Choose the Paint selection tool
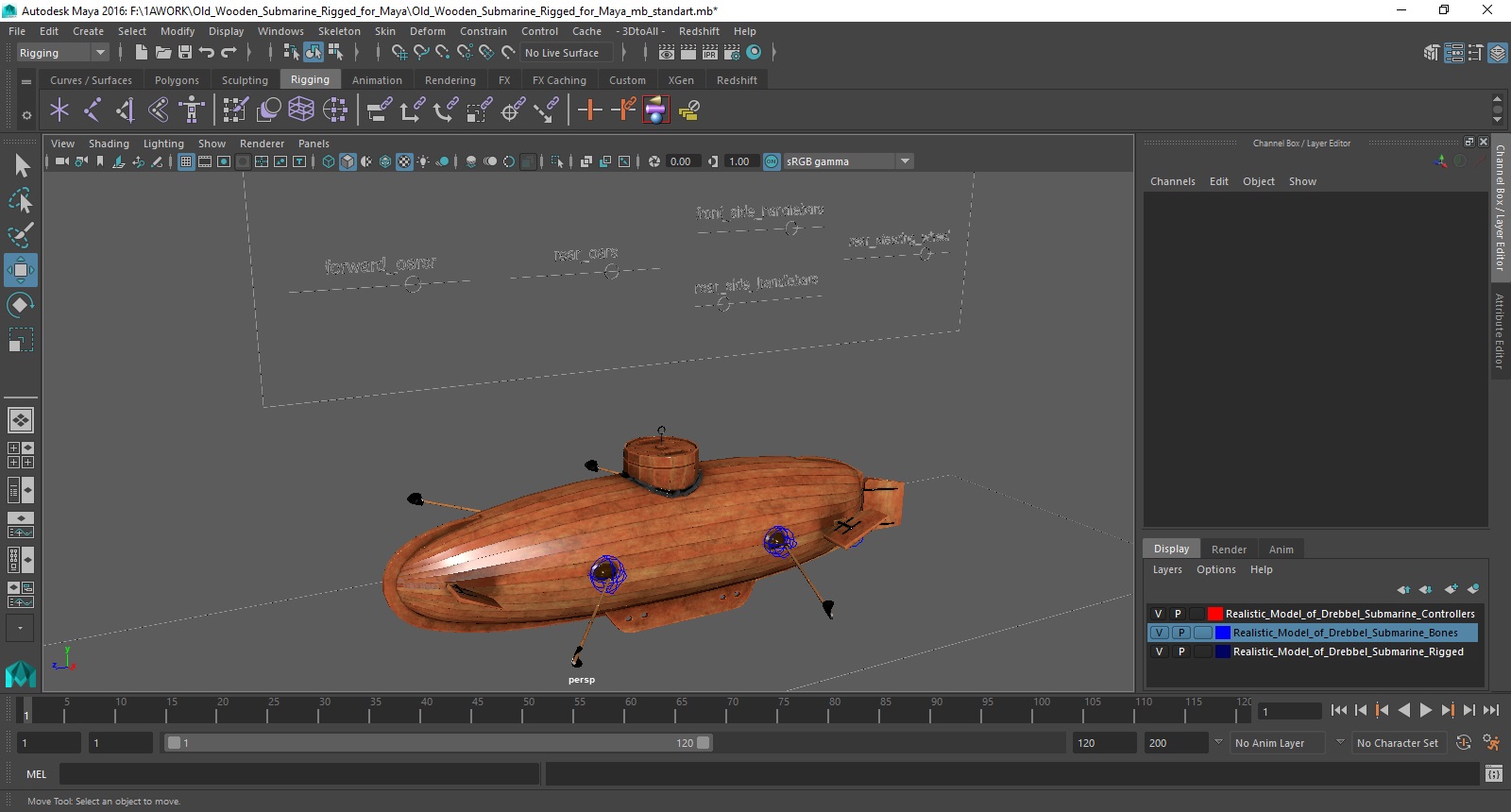The height and width of the screenshot is (812, 1511). point(21,234)
